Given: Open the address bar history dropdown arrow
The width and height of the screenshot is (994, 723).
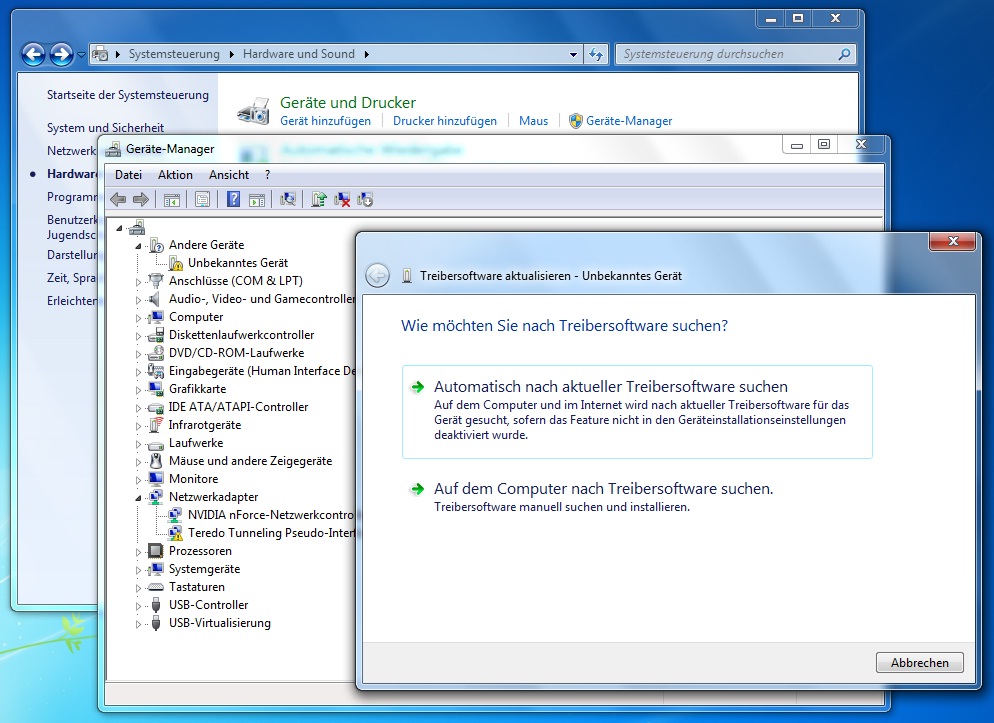Looking at the screenshot, I should click(573, 54).
